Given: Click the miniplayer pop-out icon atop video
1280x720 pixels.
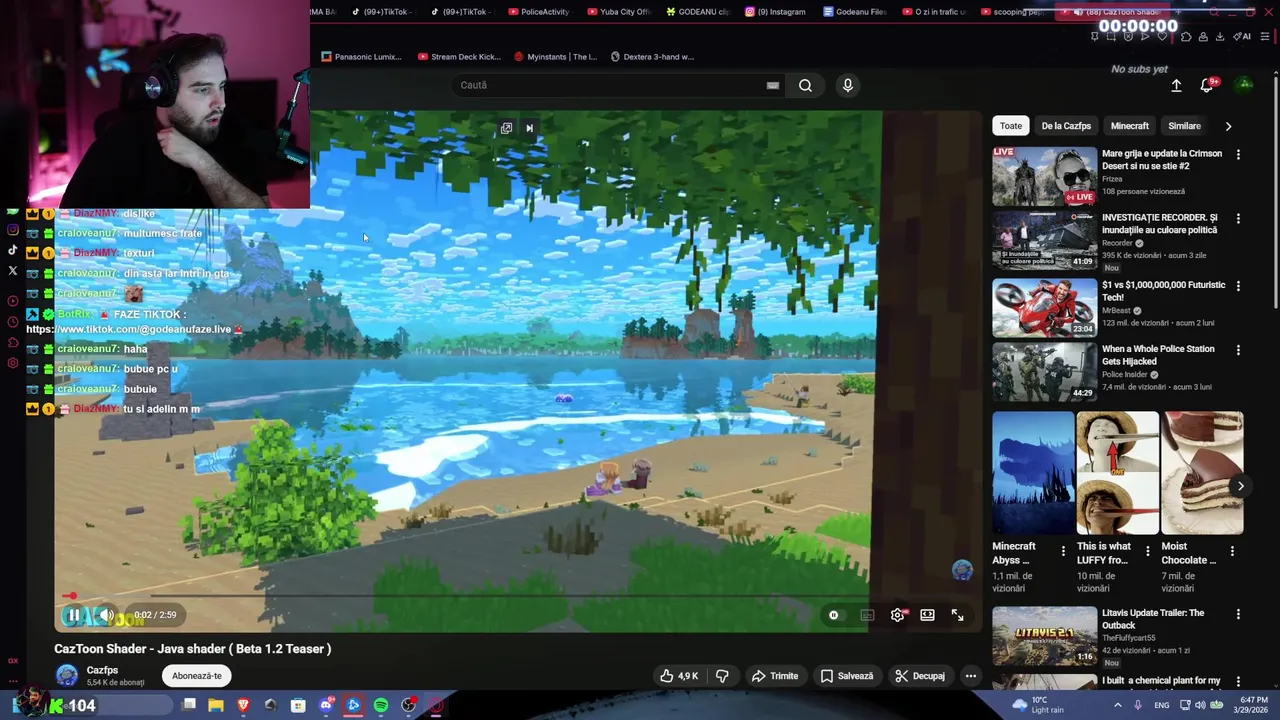Looking at the screenshot, I should [x=506, y=128].
